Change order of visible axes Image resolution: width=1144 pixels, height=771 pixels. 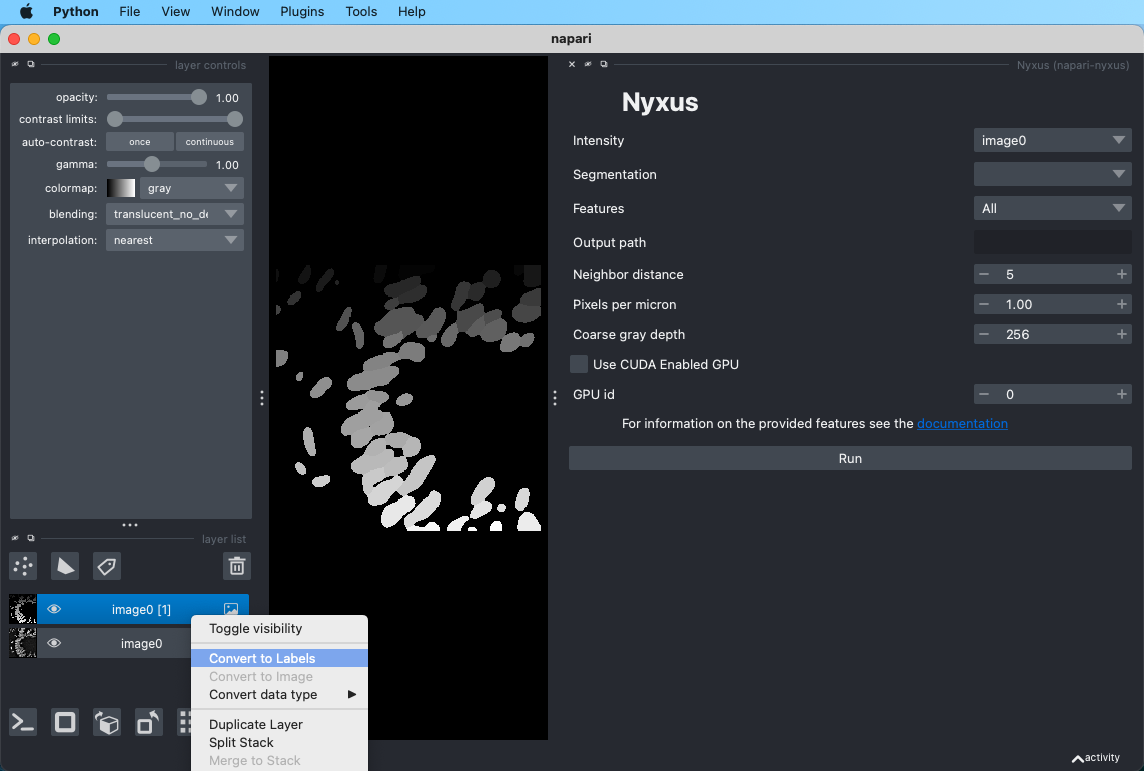coord(107,723)
